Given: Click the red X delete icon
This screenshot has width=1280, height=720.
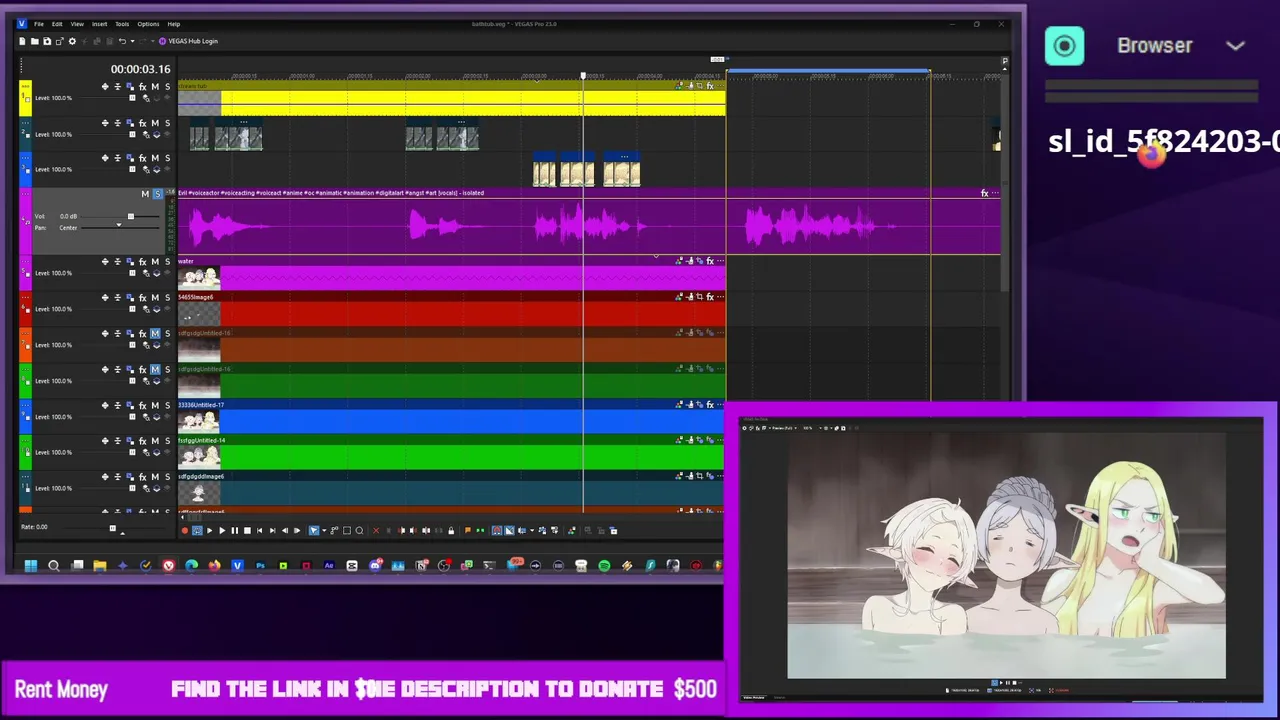Looking at the screenshot, I should 376,530.
